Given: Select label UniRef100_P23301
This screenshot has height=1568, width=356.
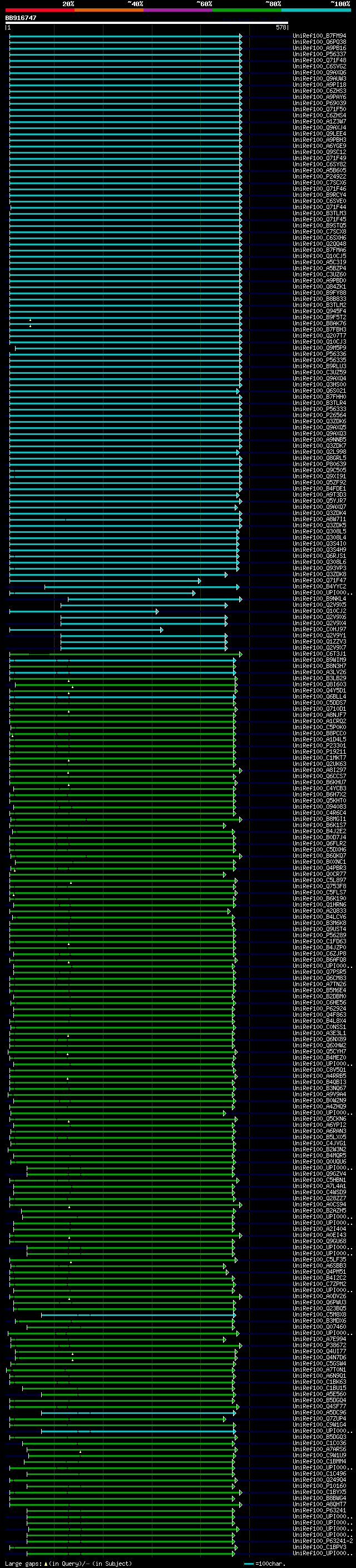Looking at the screenshot, I should 319,746.
